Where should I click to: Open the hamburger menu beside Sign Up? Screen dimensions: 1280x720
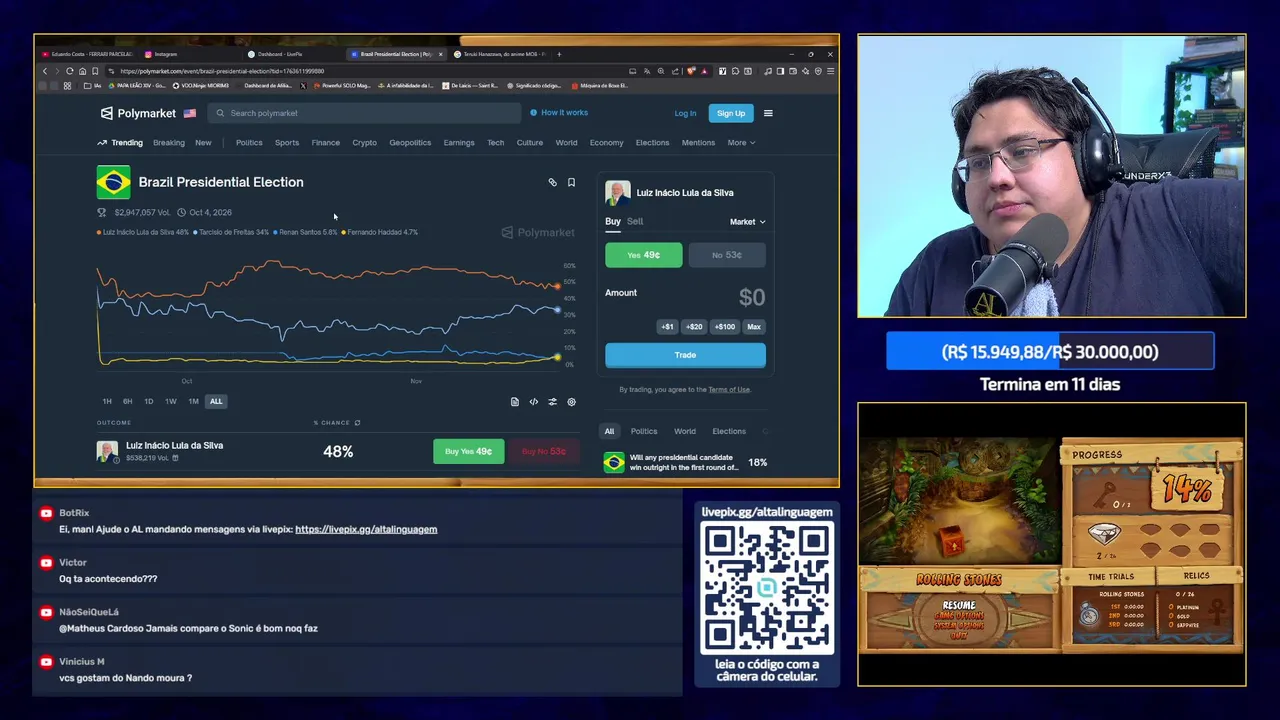[768, 113]
